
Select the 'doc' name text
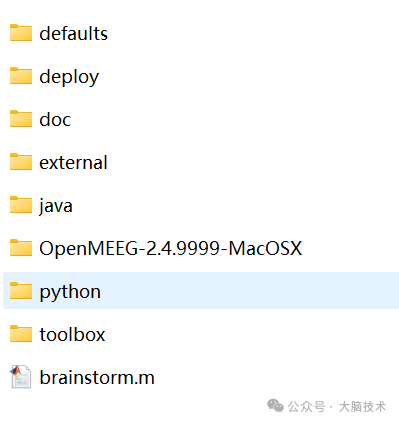[x=55, y=120]
